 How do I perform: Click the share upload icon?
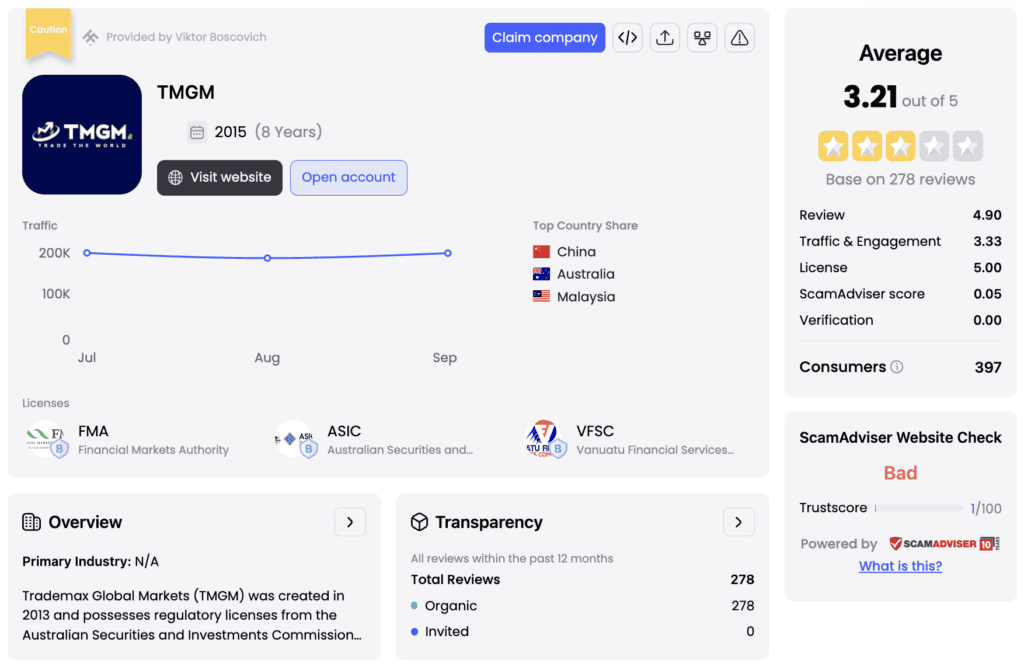point(665,38)
